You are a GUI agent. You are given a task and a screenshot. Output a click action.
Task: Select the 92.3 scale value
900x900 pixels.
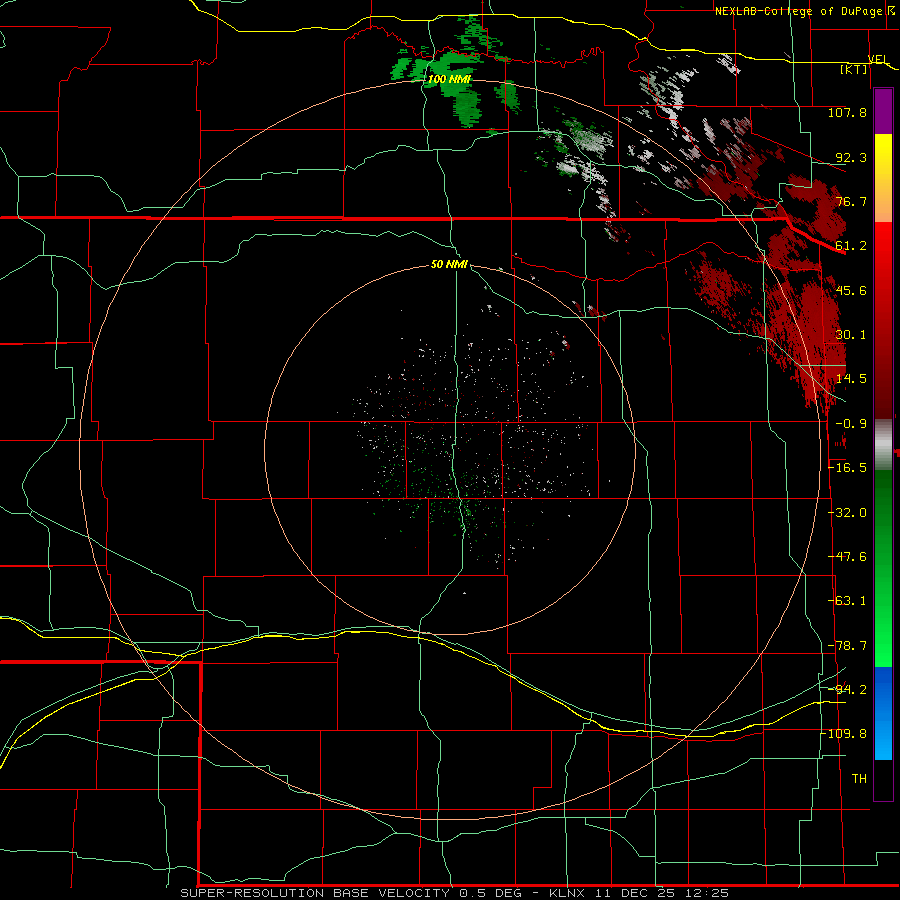coord(850,157)
